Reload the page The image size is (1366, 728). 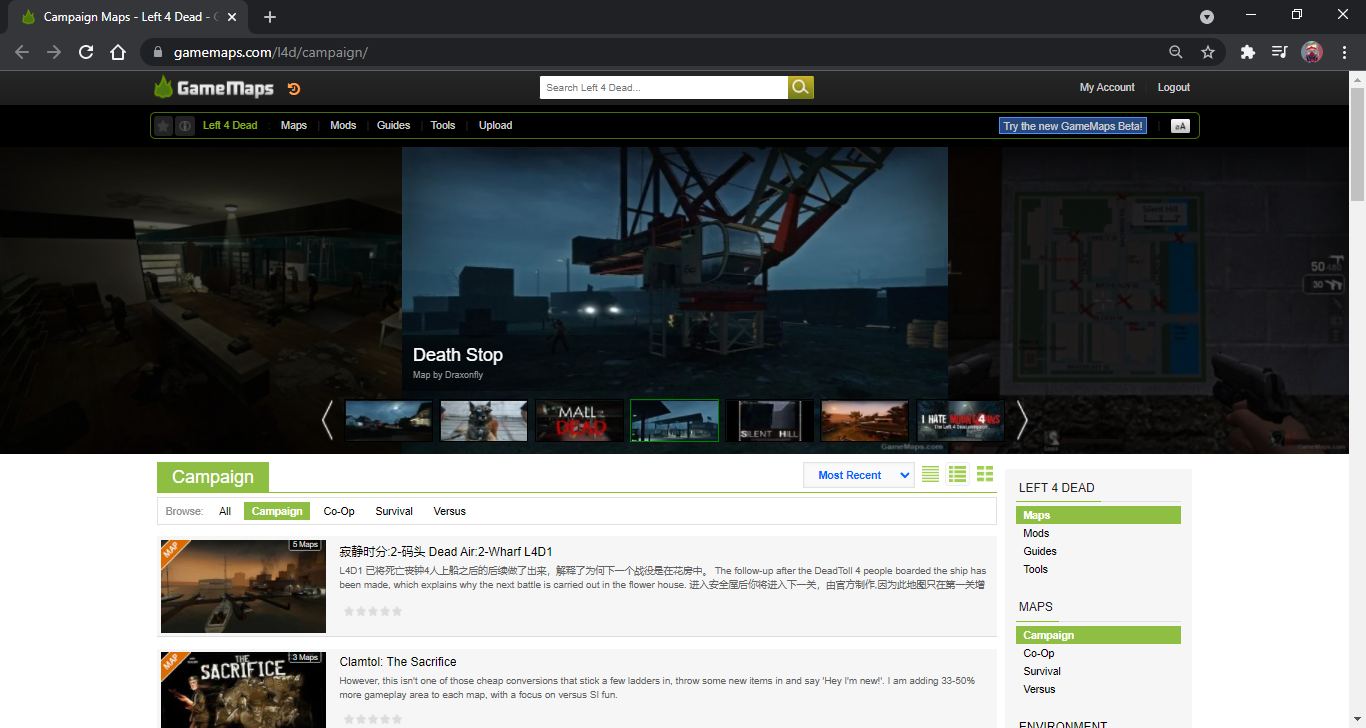pos(86,52)
